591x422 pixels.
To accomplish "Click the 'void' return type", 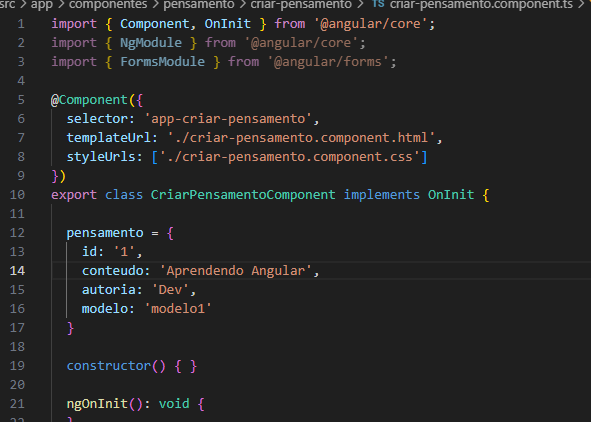I will (x=174, y=404).
